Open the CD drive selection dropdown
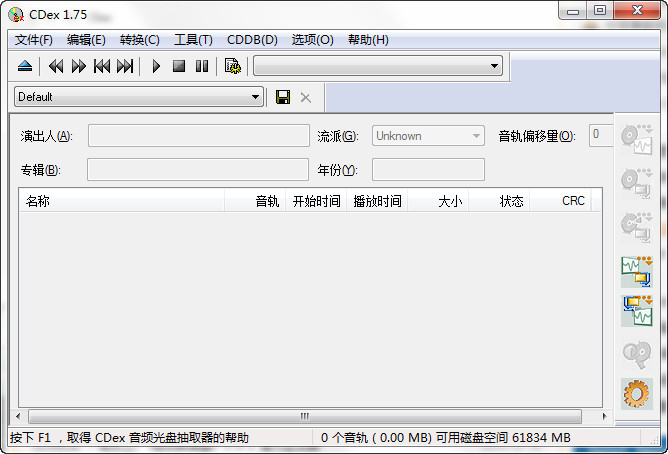This screenshot has height=454, width=668. [378, 66]
